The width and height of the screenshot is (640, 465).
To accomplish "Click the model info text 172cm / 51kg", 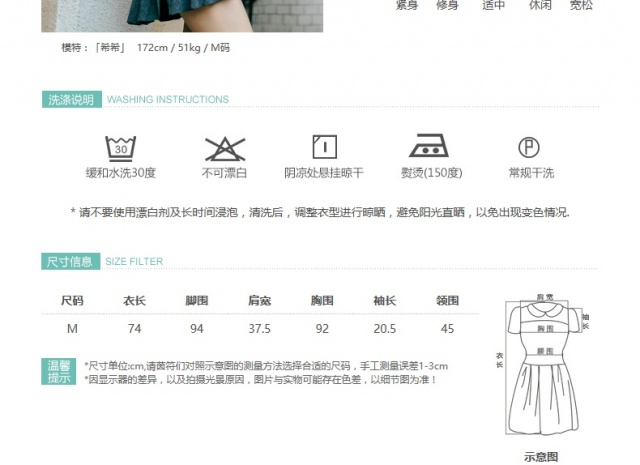I will [x=169, y=48].
